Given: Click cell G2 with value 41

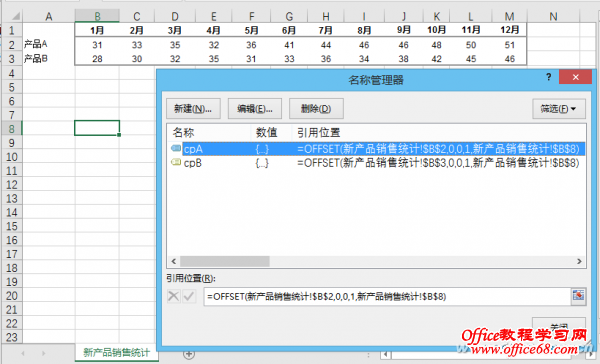Looking at the screenshot, I should (x=289, y=45).
